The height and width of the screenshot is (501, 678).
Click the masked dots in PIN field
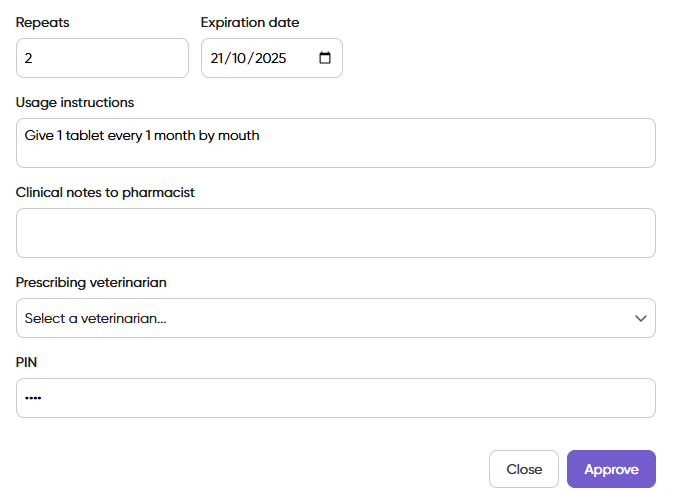pos(33,398)
